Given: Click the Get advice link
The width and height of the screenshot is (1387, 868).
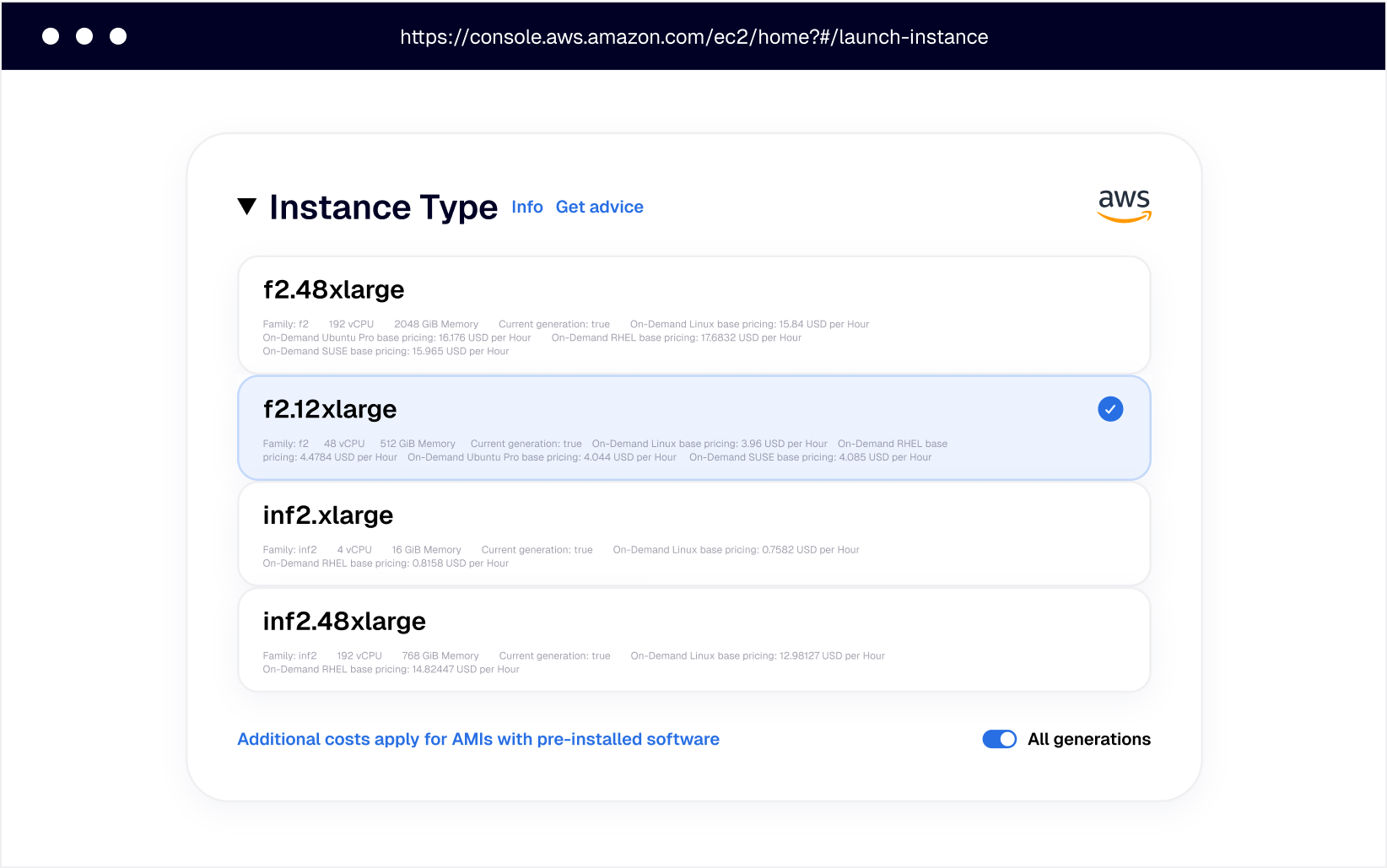Looking at the screenshot, I should [599, 208].
